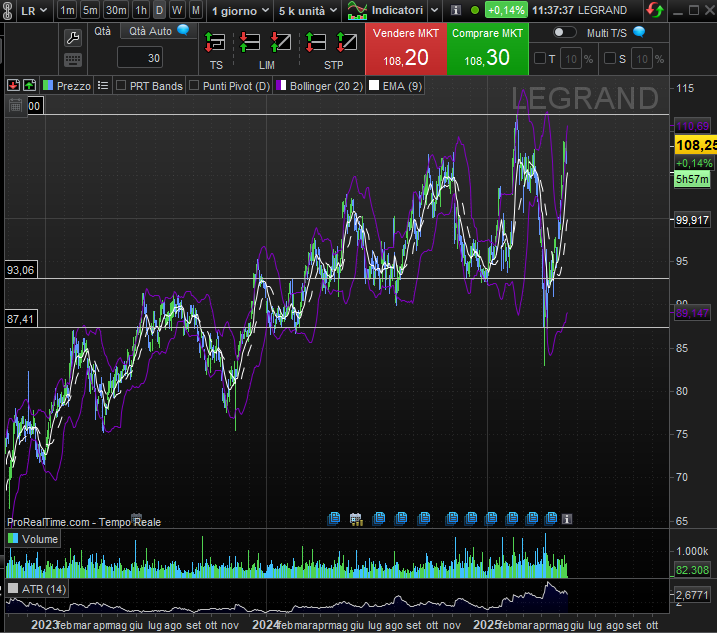Switch to the 30m timeframe
This screenshot has width=717, height=633.
click(116, 10)
